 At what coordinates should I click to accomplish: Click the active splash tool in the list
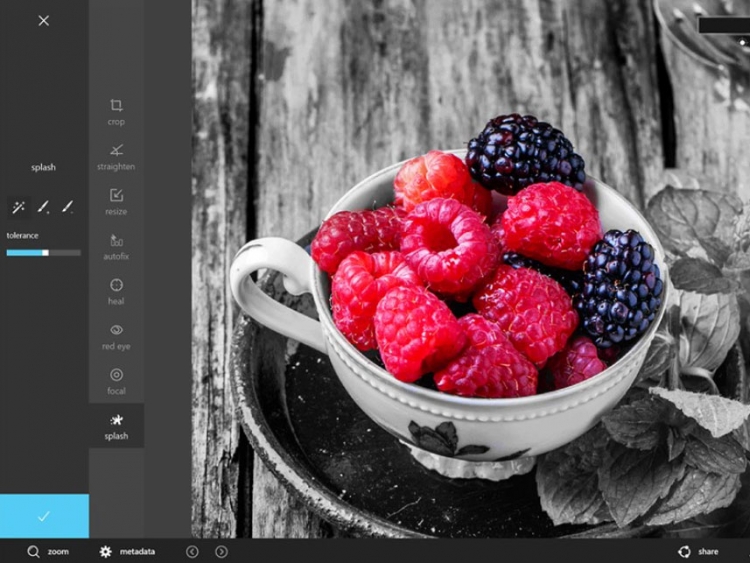116,426
